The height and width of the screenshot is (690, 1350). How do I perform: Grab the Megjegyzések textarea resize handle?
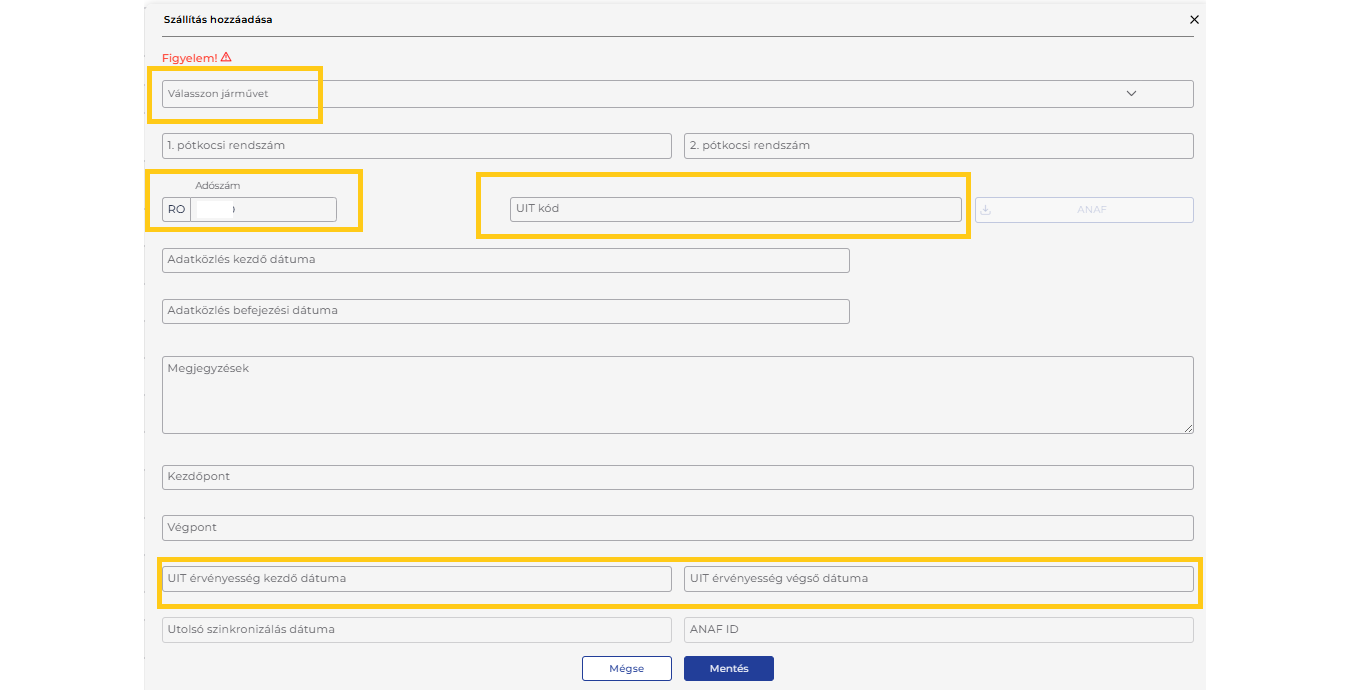1189,429
